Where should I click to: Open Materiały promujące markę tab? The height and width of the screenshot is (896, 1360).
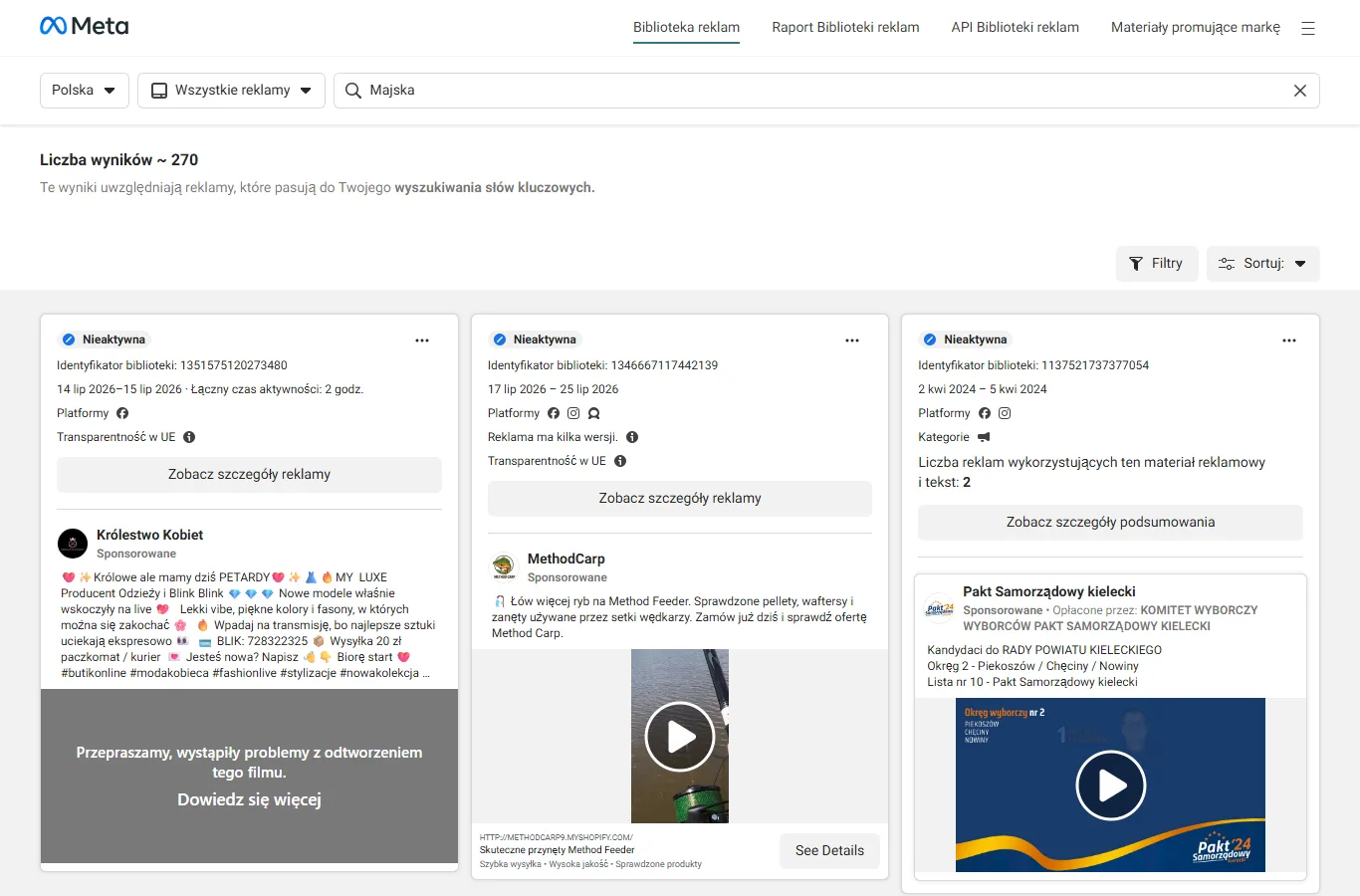click(x=1196, y=27)
